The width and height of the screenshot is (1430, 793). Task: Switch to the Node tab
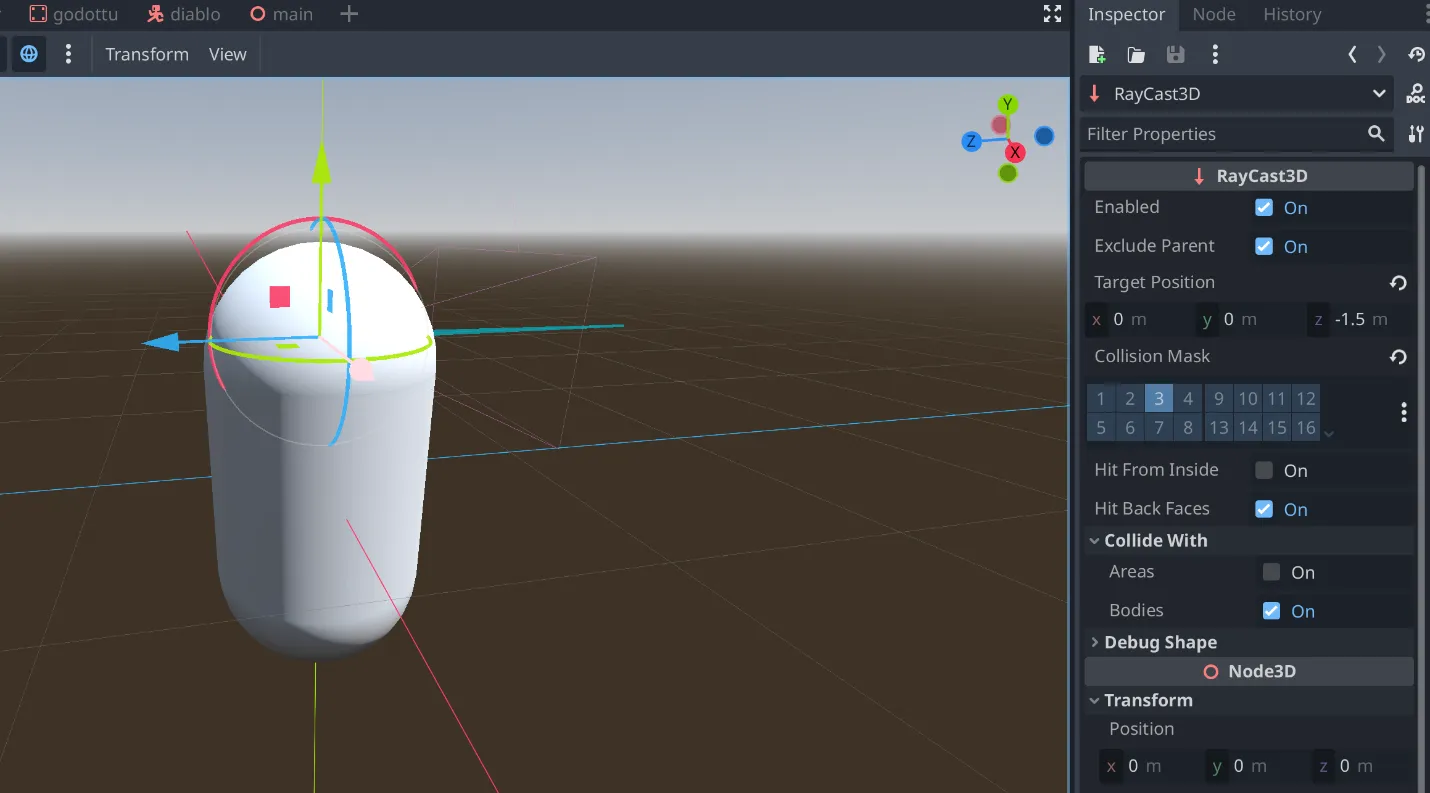click(1214, 14)
